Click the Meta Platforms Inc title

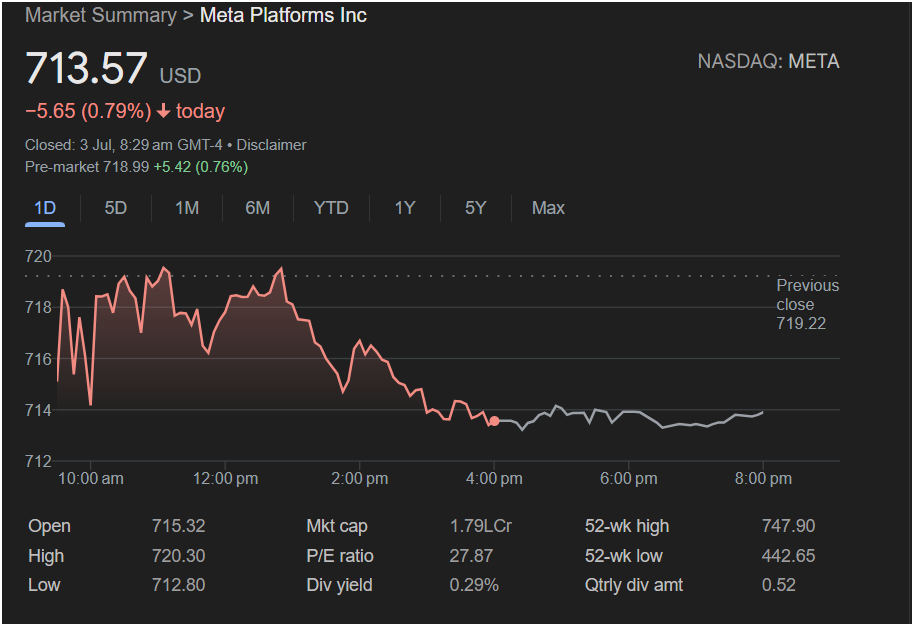[x=283, y=15]
